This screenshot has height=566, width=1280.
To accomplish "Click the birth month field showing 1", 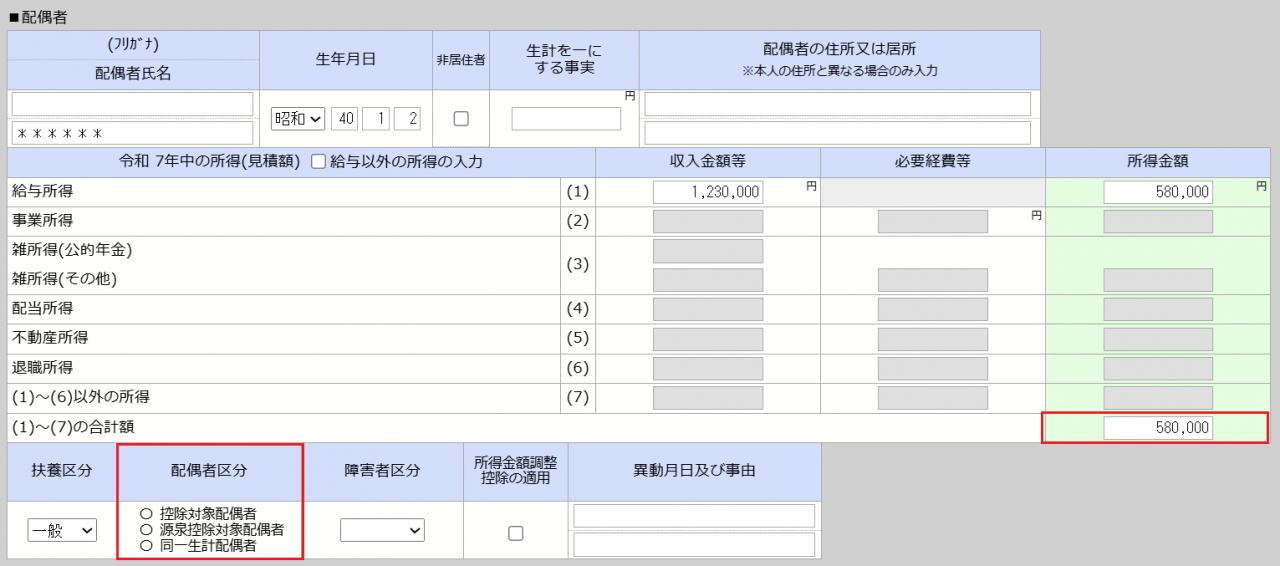I will tap(376, 118).
